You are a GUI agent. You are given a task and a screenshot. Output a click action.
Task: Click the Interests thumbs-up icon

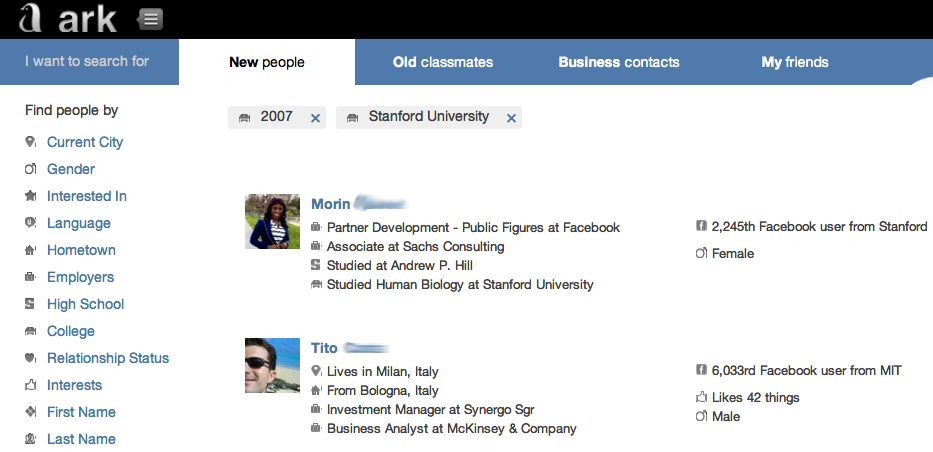pos(31,385)
